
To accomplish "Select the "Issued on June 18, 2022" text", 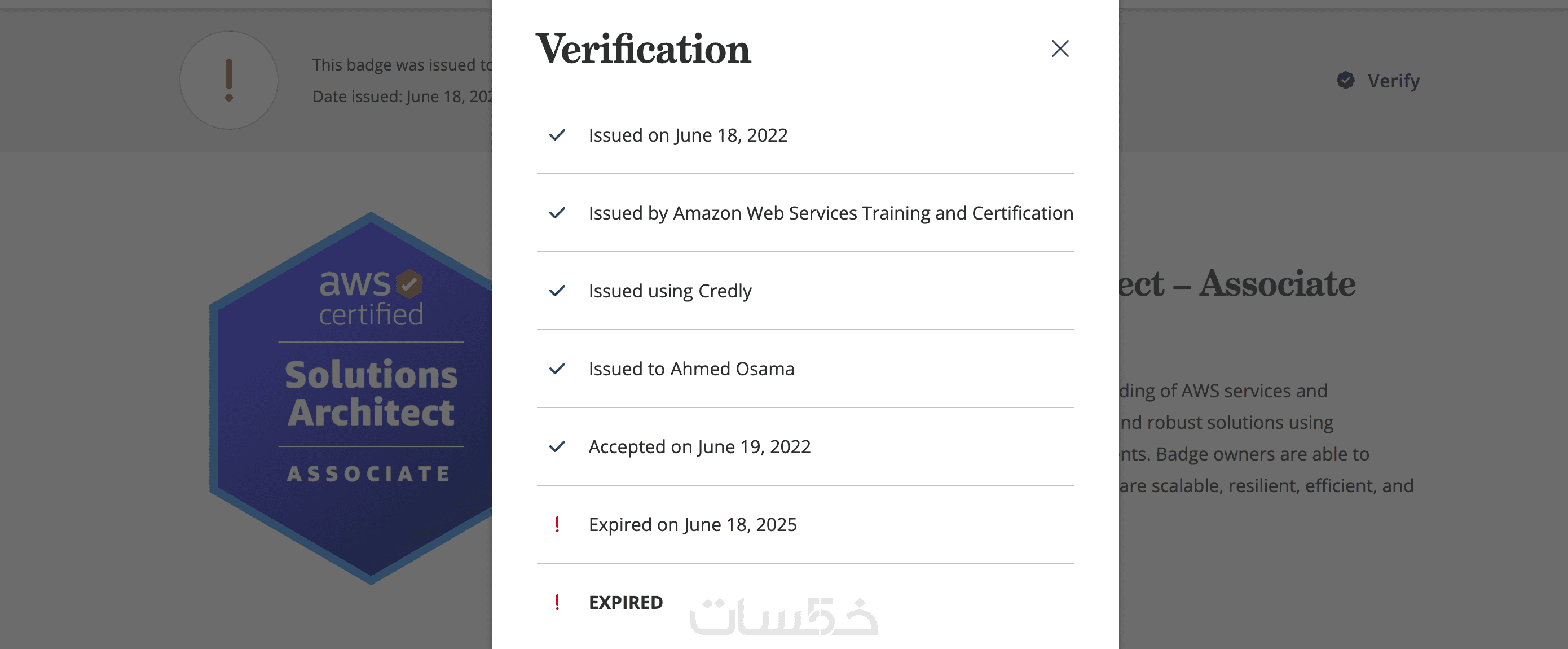I will click(688, 135).
